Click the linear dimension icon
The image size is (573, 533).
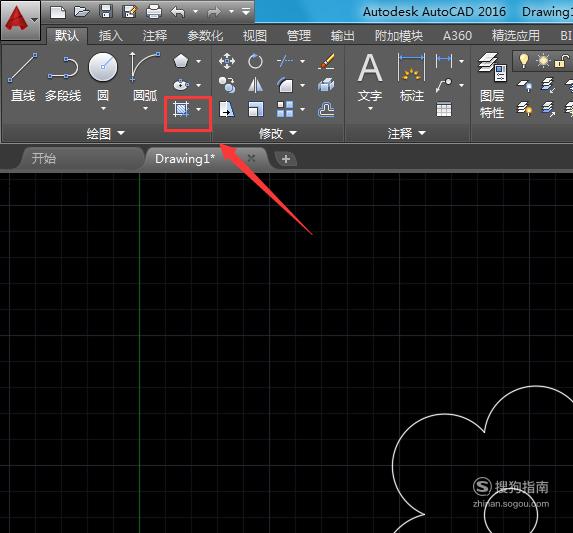444,61
